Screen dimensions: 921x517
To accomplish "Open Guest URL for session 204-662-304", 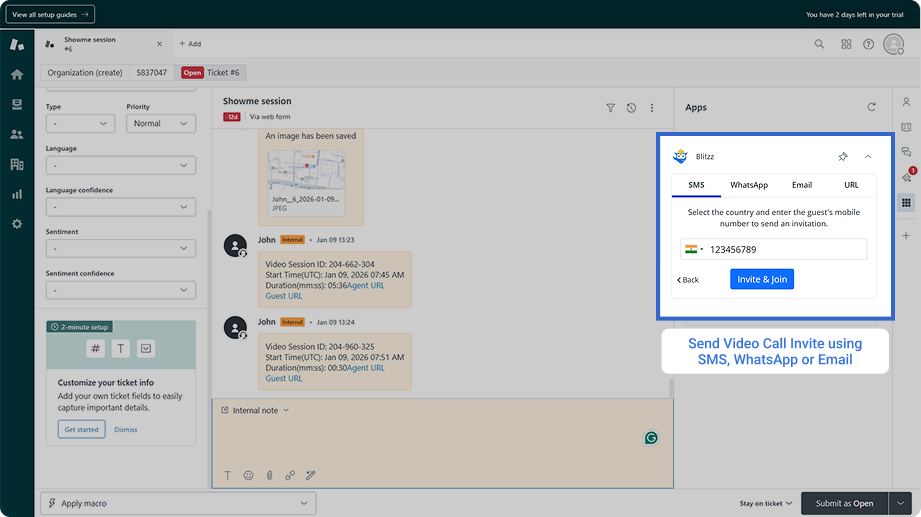I will 284,296.
